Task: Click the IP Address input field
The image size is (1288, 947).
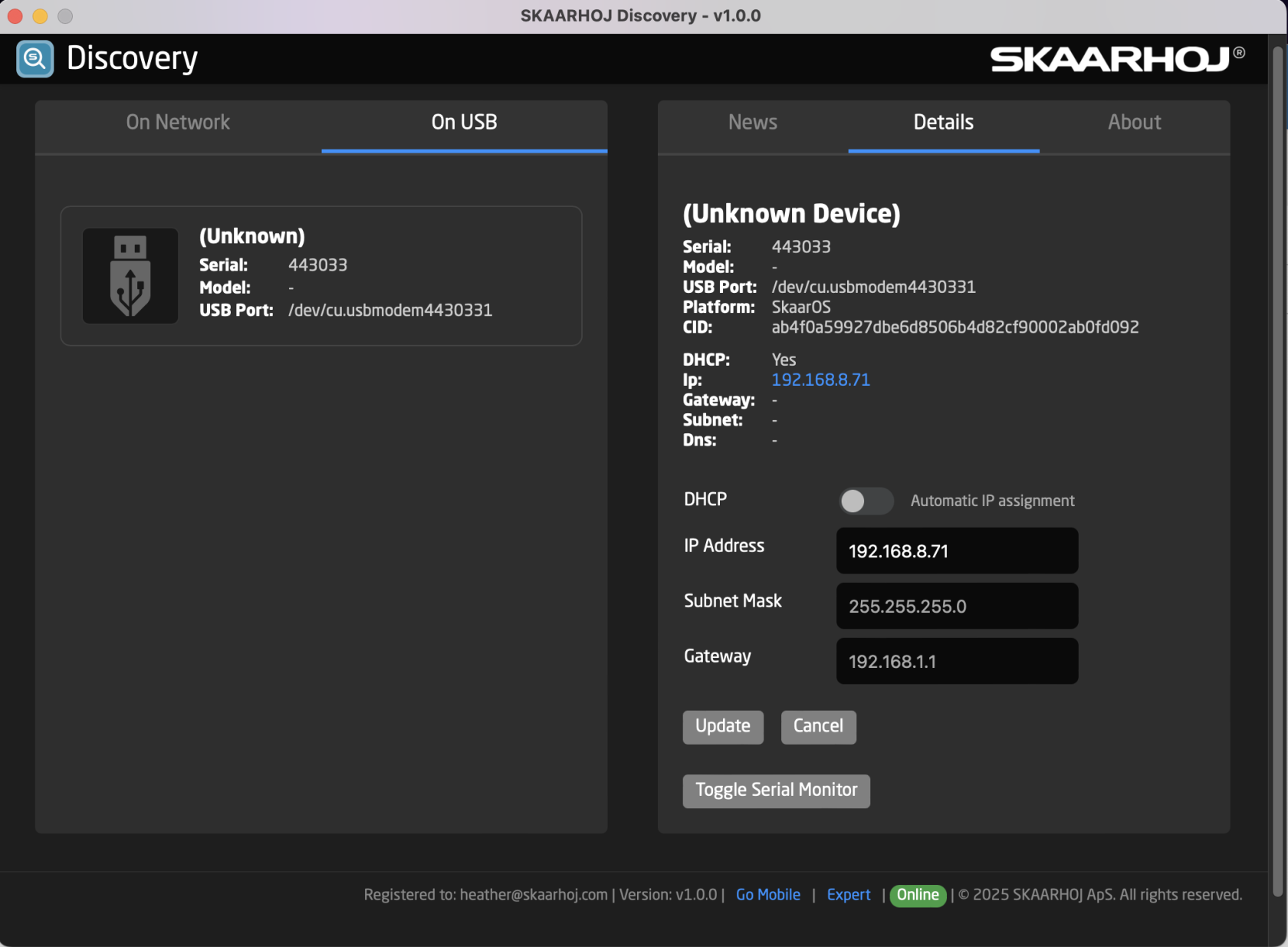Action: point(957,551)
